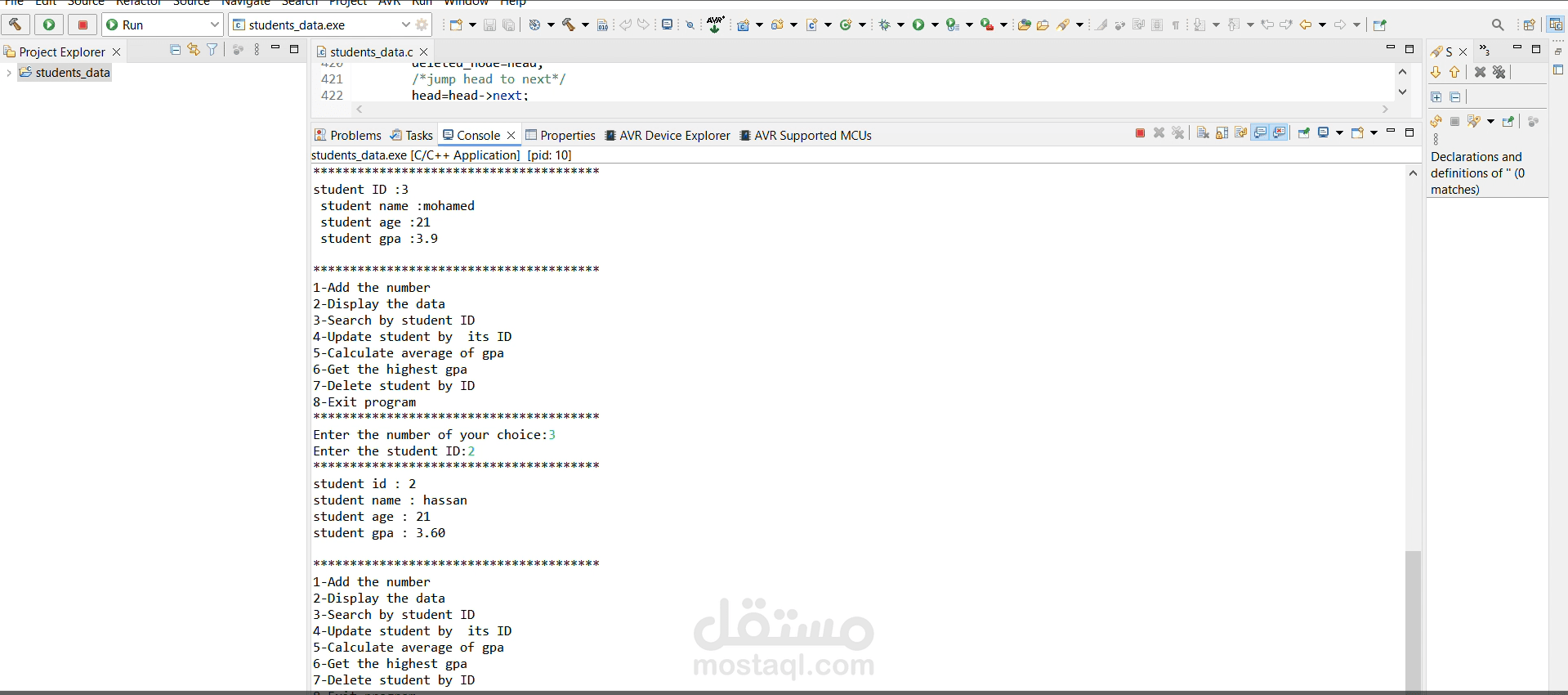Click the Open Perspective icon
Screen dimensions: 1568x695
tap(1529, 25)
